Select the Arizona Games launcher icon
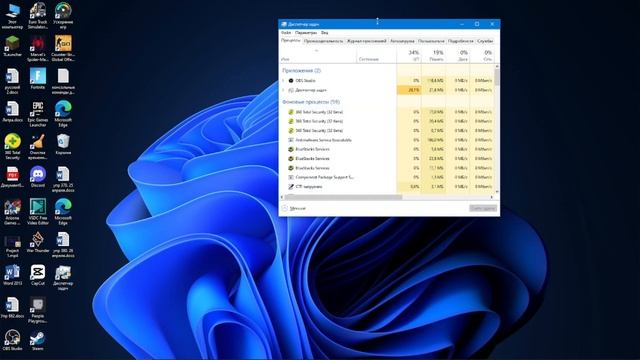The height and width of the screenshot is (360, 640). (12, 212)
